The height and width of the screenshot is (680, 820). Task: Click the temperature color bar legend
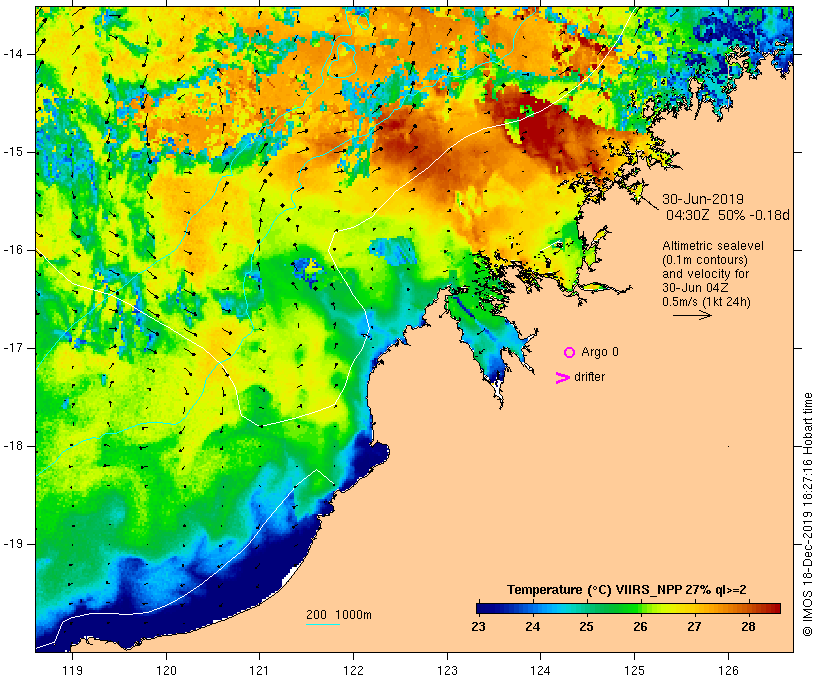pos(629,608)
